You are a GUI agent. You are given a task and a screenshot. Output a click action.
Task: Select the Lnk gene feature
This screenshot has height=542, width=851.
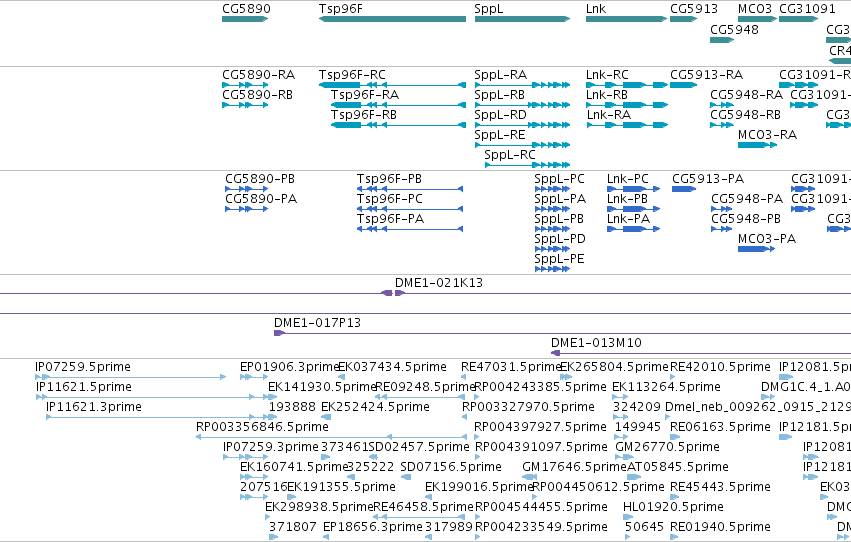pyautogui.click(x=626, y=19)
